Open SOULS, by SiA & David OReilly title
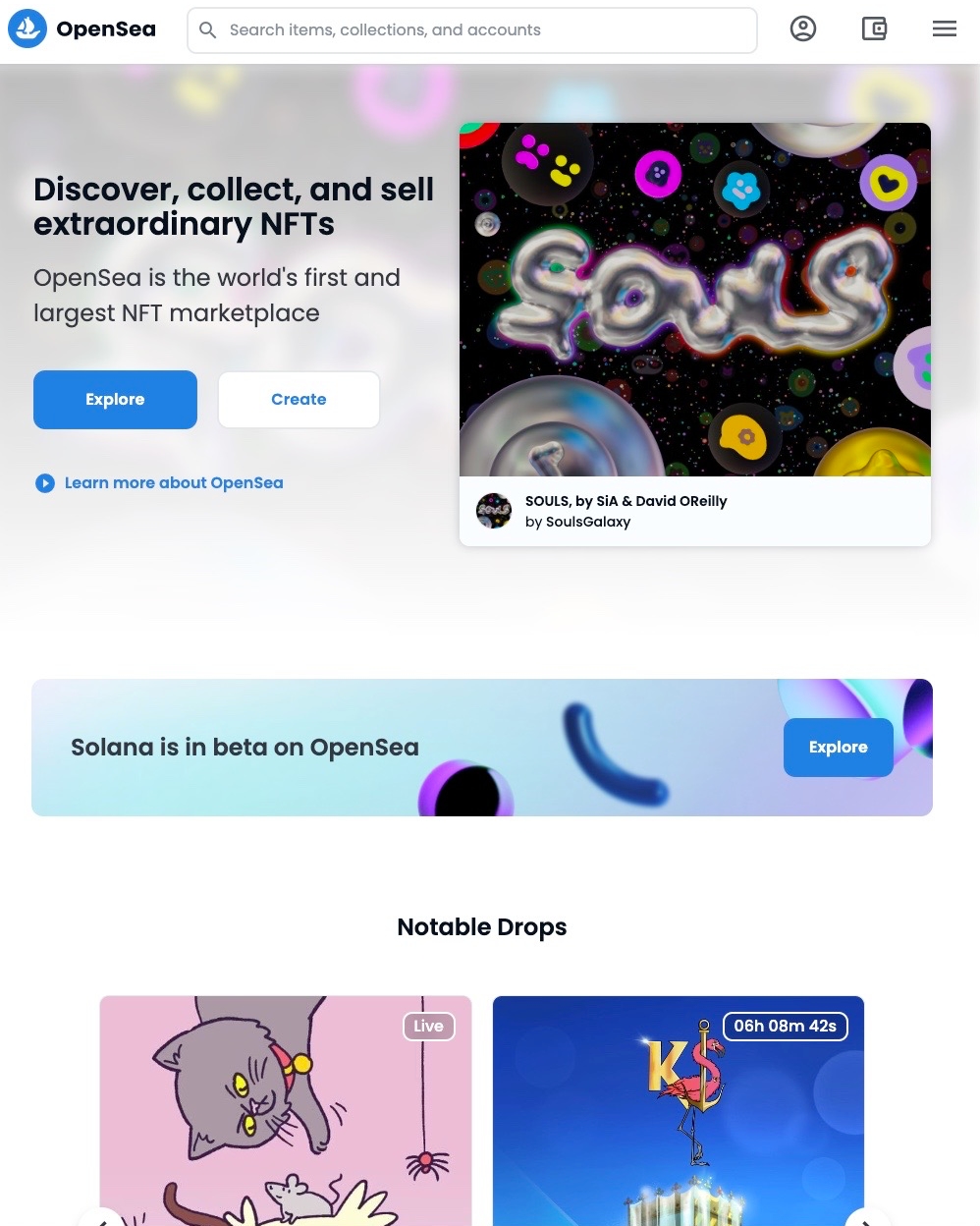This screenshot has height=1226, width=980. click(626, 501)
